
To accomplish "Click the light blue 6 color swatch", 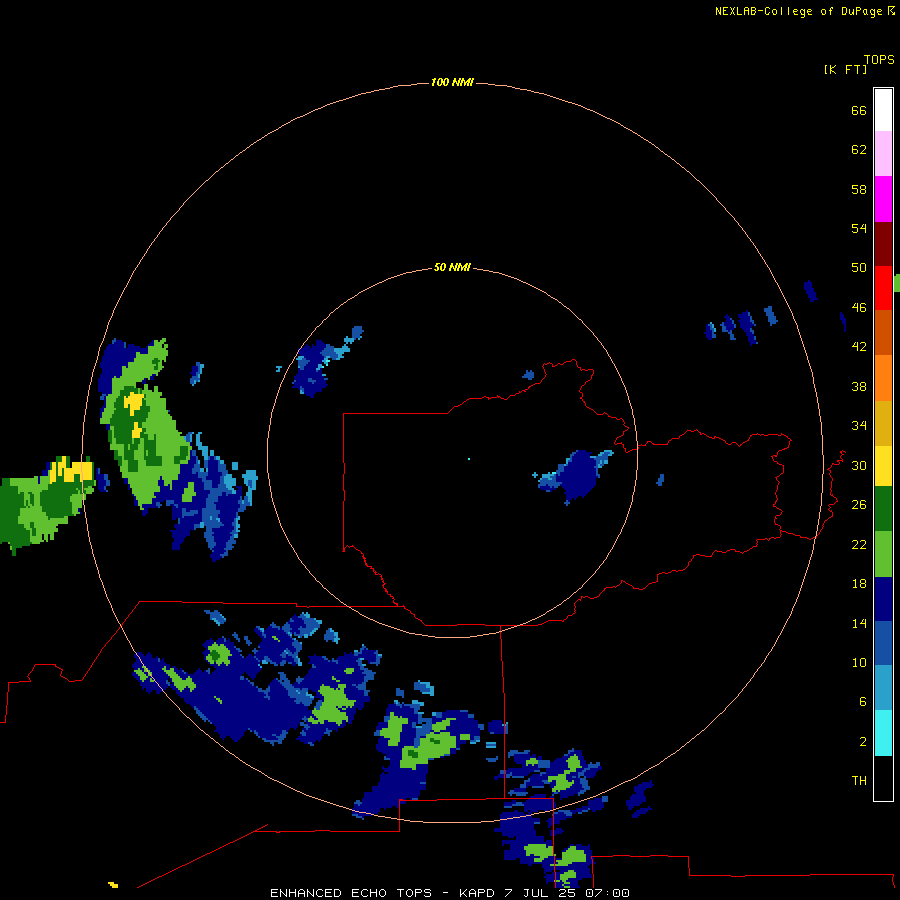I will [883, 688].
